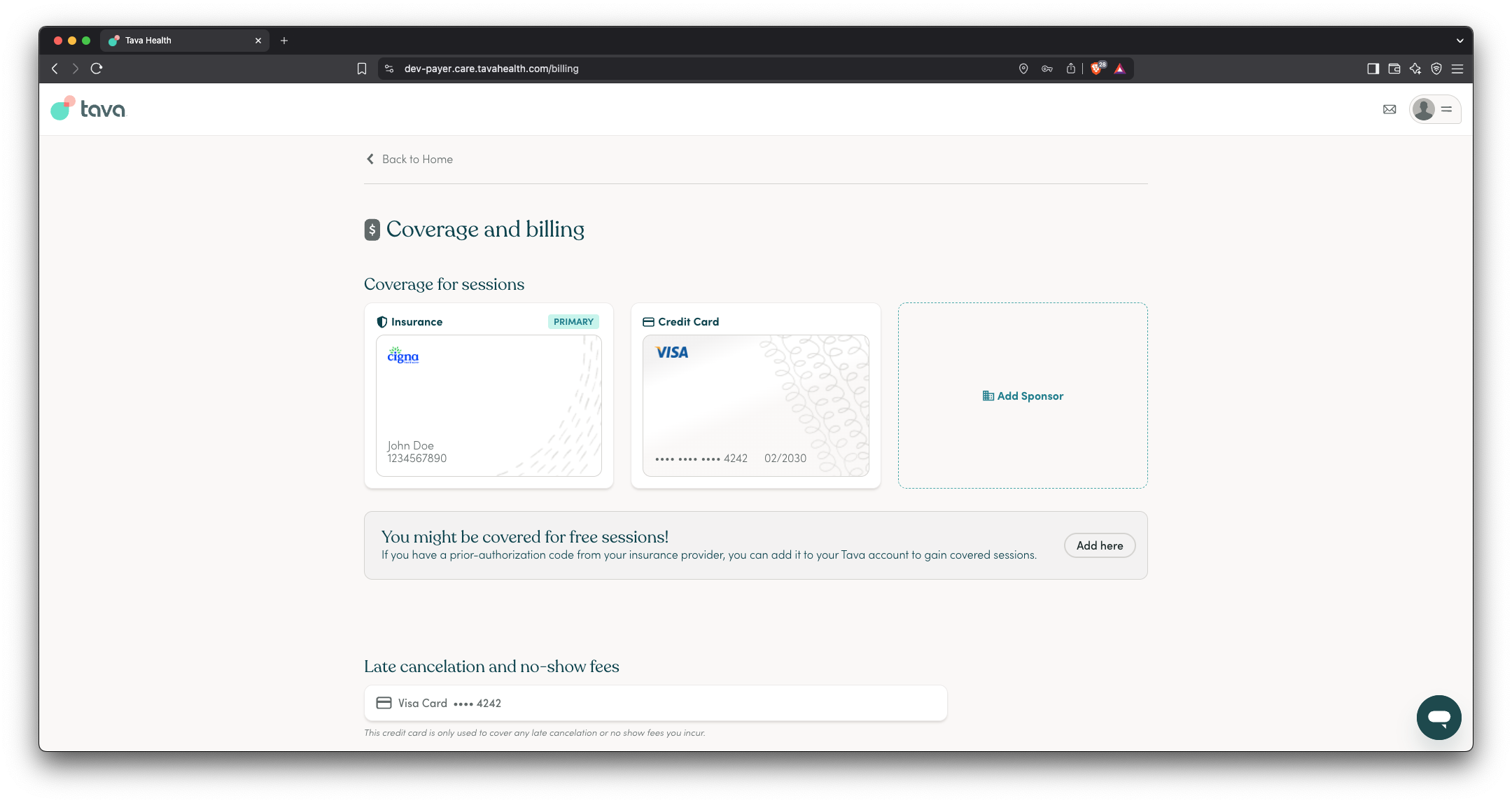Click the 02/2030 expiry date
This screenshot has height=803, width=1512.
click(x=785, y=459)
